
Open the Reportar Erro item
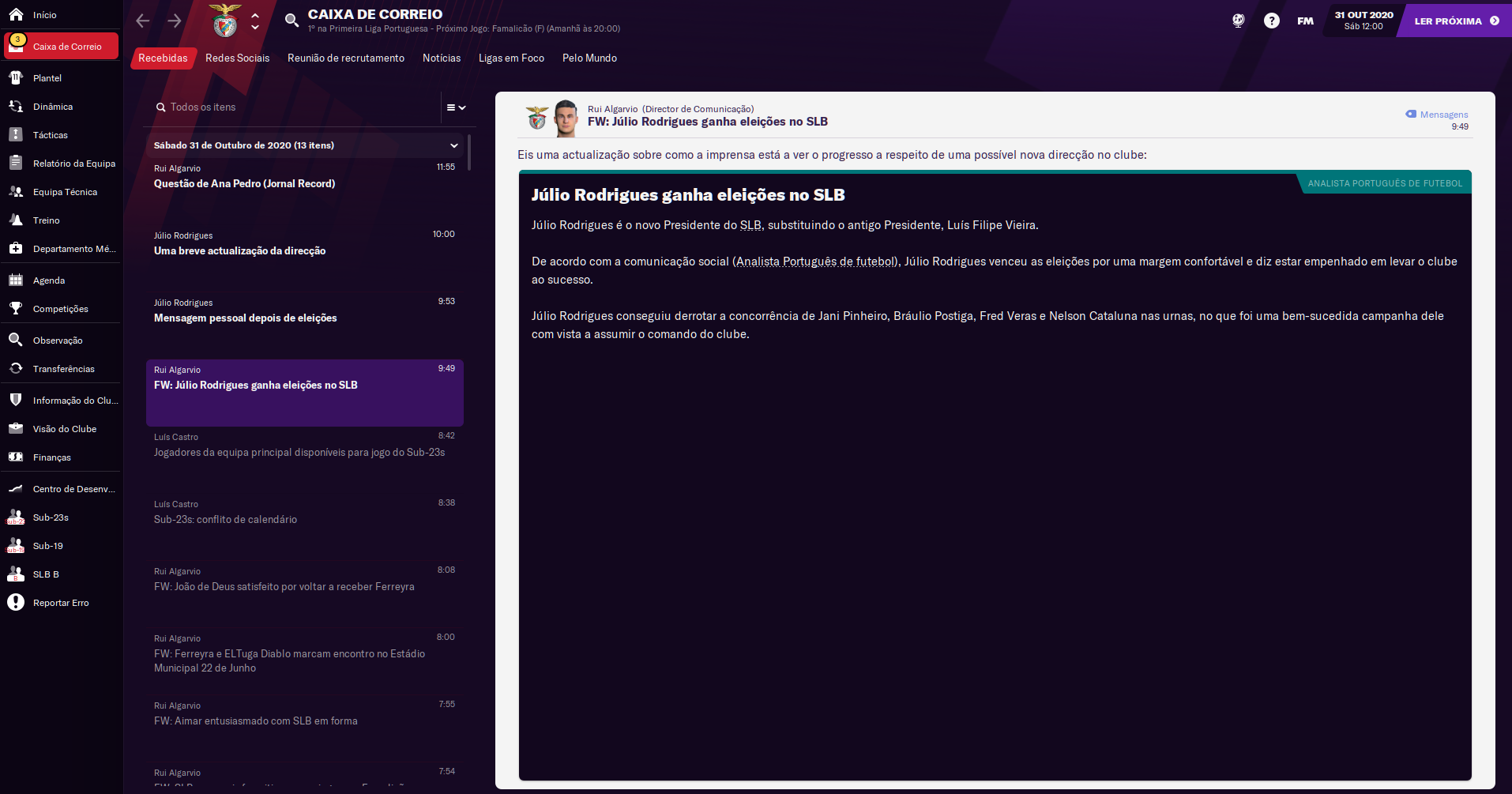pyautogui.click(x=61, y=603)
